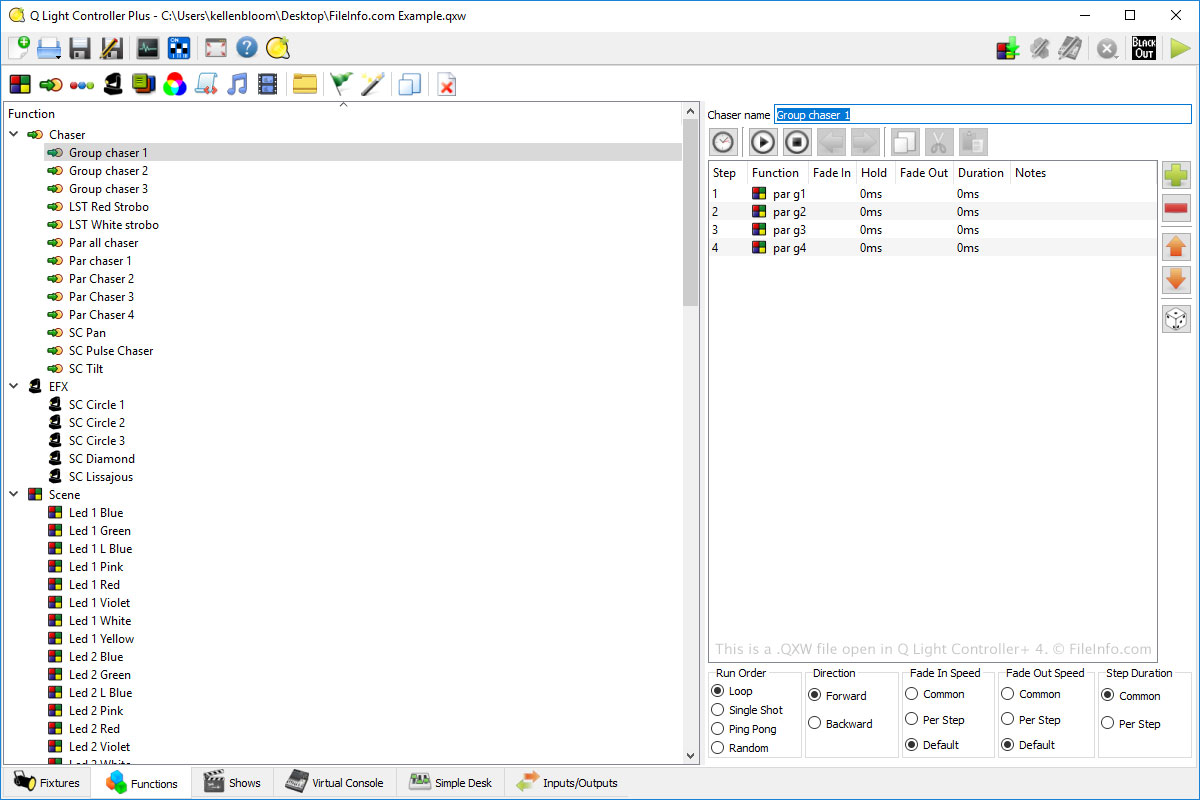Add a step with green plus

click(x=1176, y=176)
